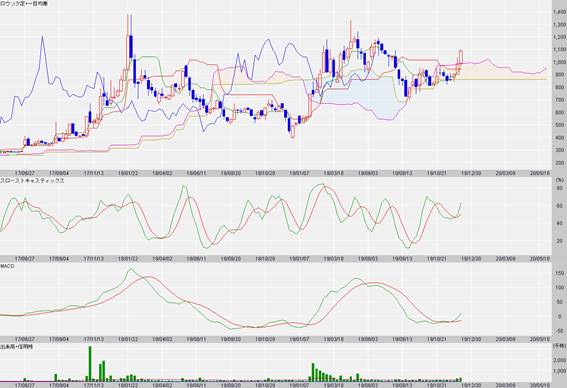
Task: Click the 1,000 price level label
Action: point(559,62)
